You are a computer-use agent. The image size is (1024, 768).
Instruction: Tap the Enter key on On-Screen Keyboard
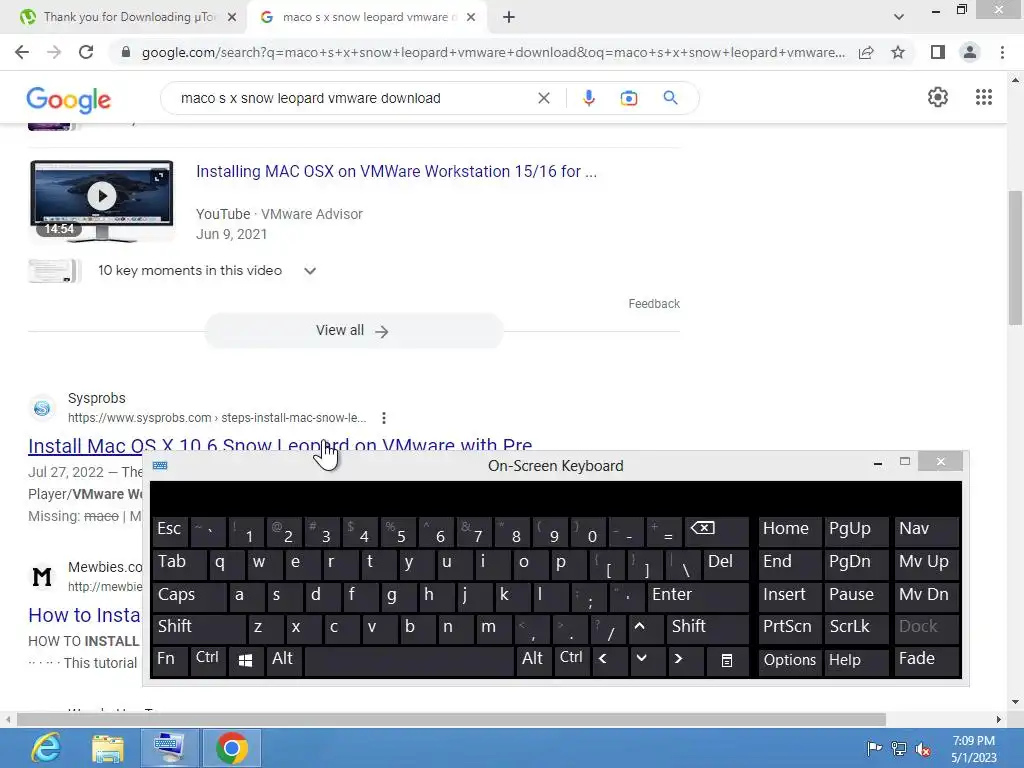697,597
